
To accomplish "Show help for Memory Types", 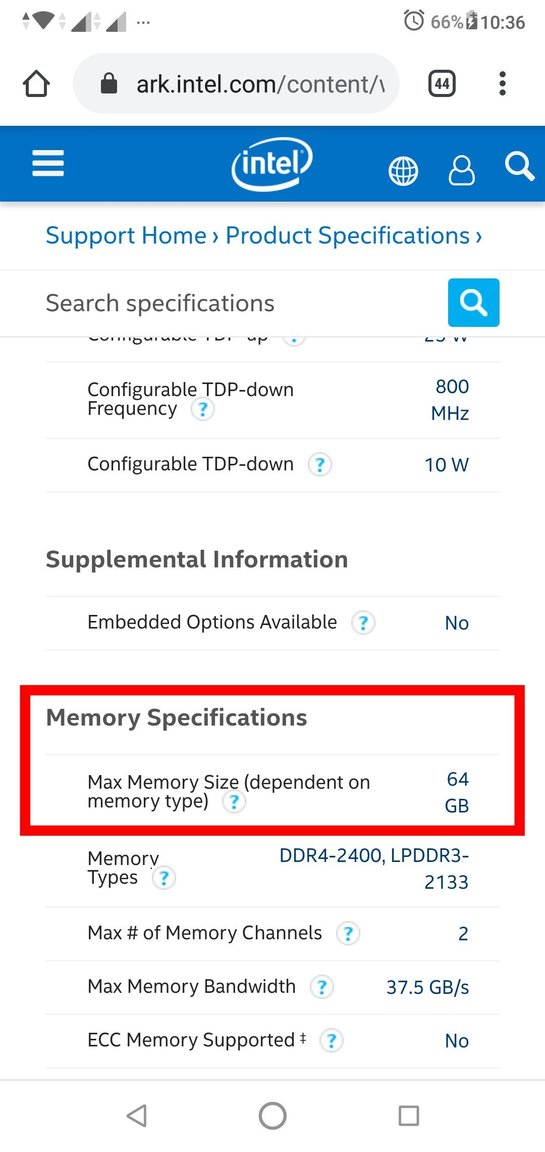I will coord(163,878).
